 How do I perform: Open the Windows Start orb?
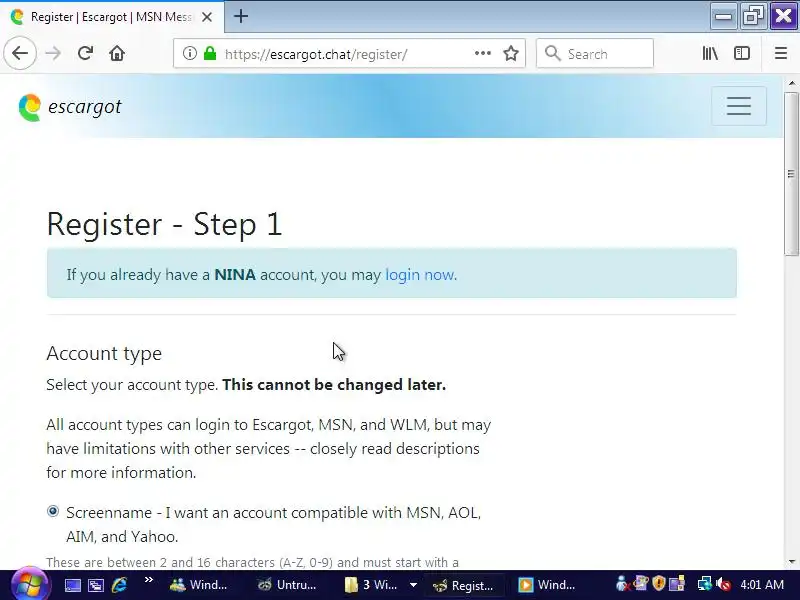tap(30, 585)
